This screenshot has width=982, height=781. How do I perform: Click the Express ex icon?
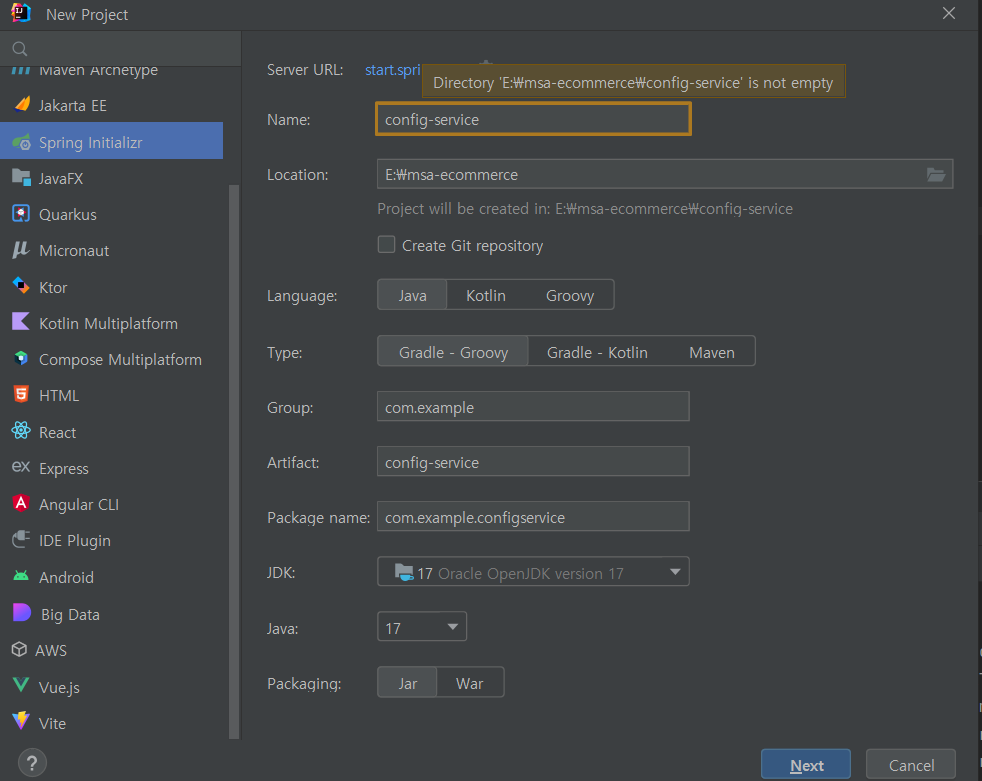click(x=21, y=467)
